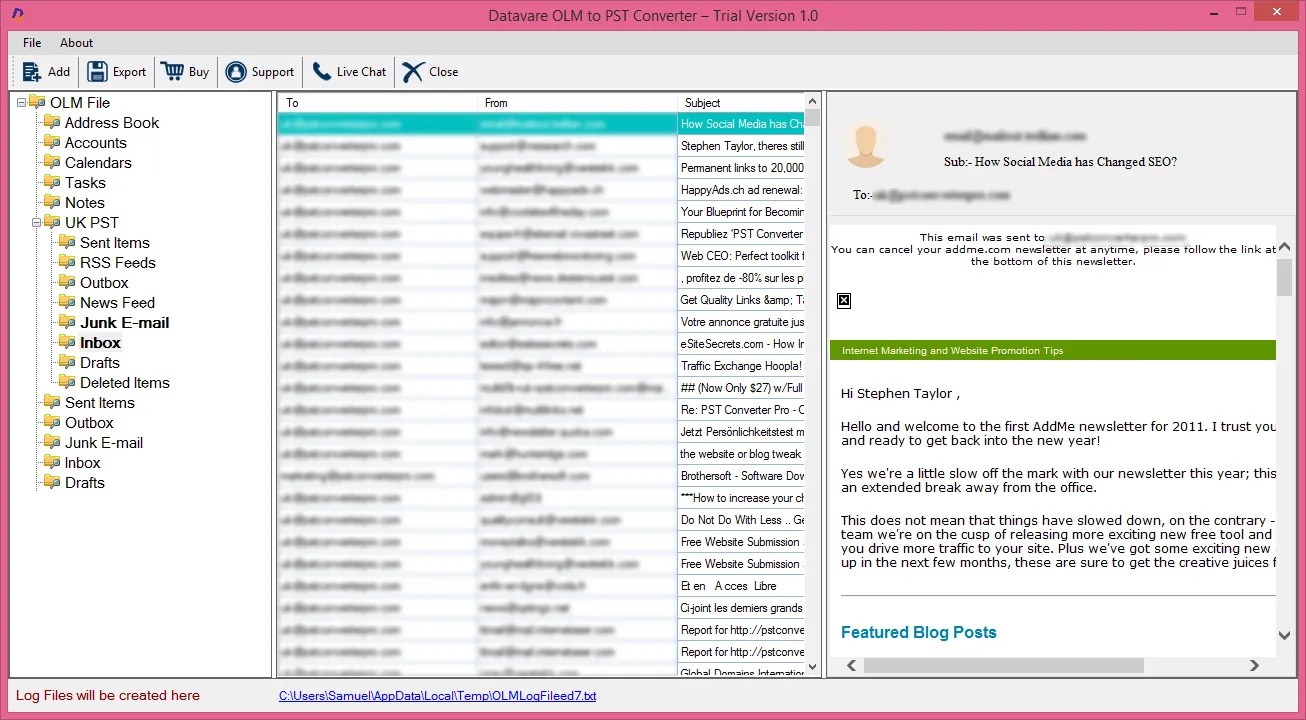Image resolution: width=1306 pixels, height=720 pixels.
Task: Open the OLMLogFile log path link
Action: [x=437, y=696]
